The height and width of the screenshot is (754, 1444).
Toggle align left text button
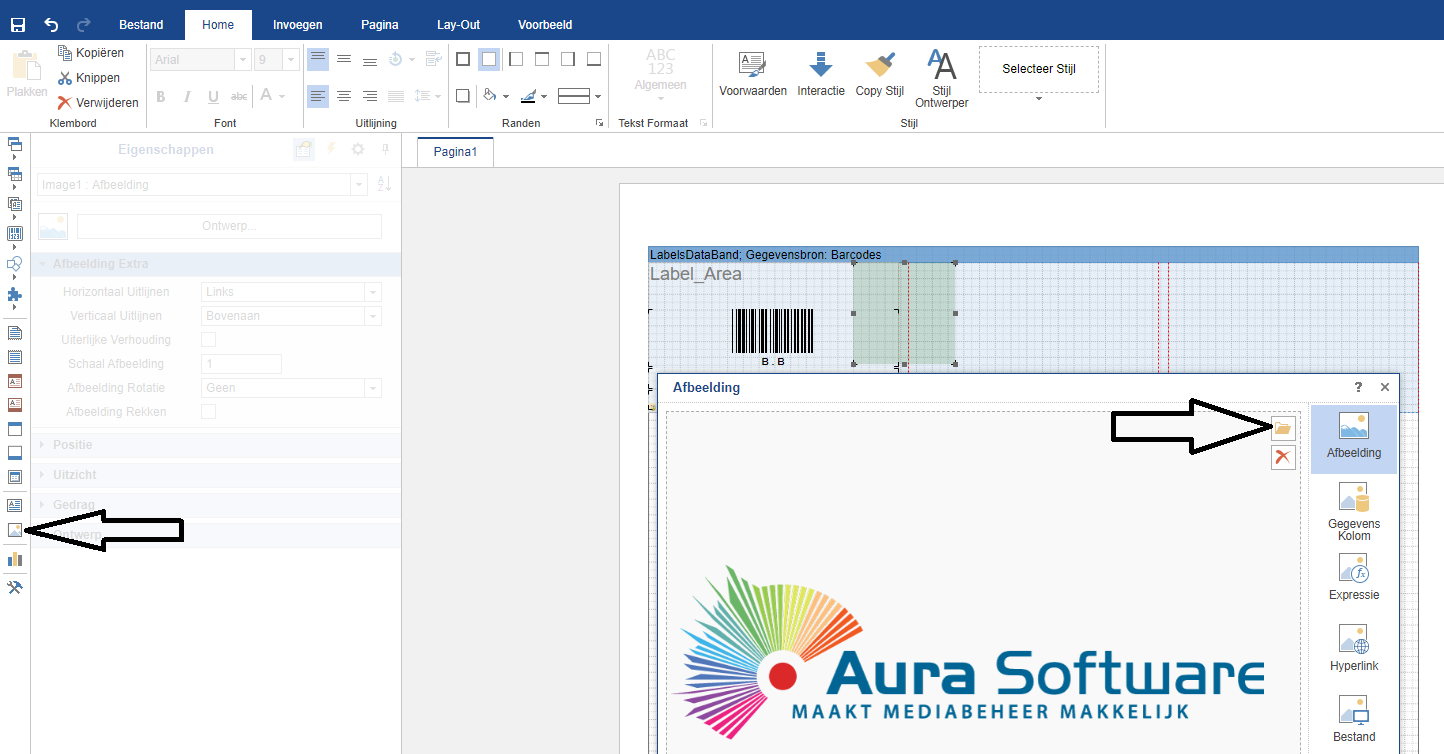[317, 96]
